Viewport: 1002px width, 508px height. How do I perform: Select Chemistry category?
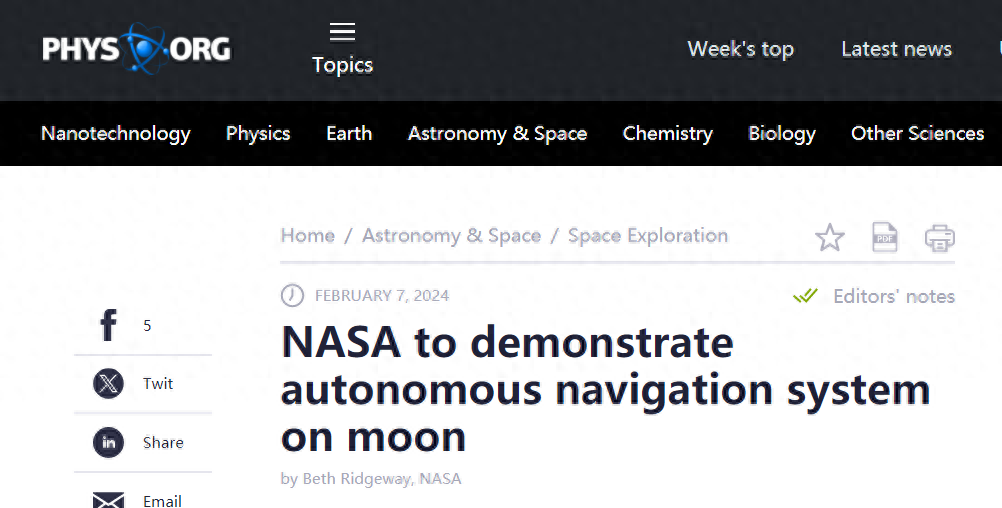click(667, 133)
